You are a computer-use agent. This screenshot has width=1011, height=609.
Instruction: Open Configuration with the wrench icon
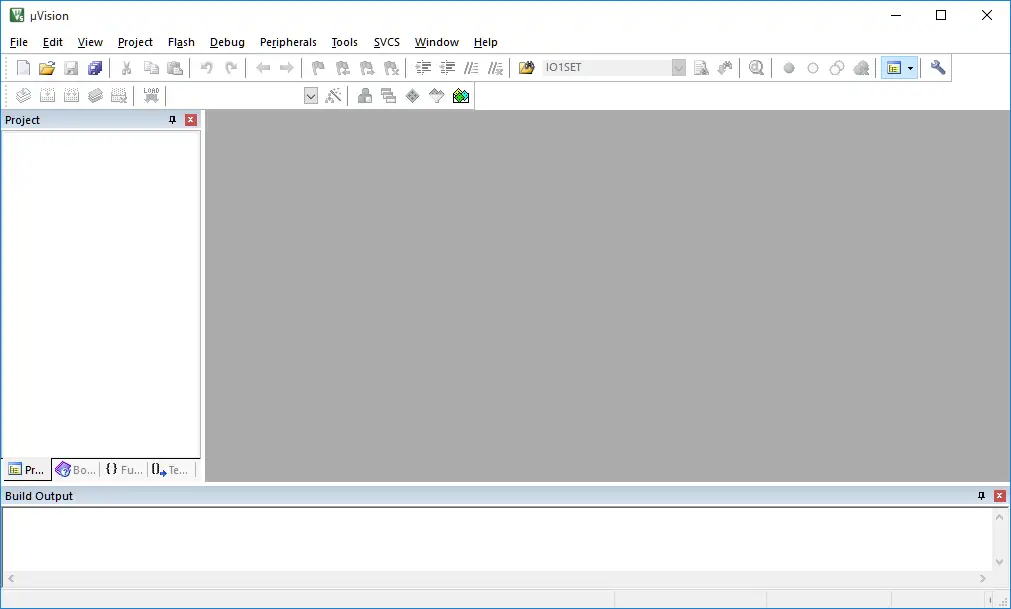[x=937, y=68]
